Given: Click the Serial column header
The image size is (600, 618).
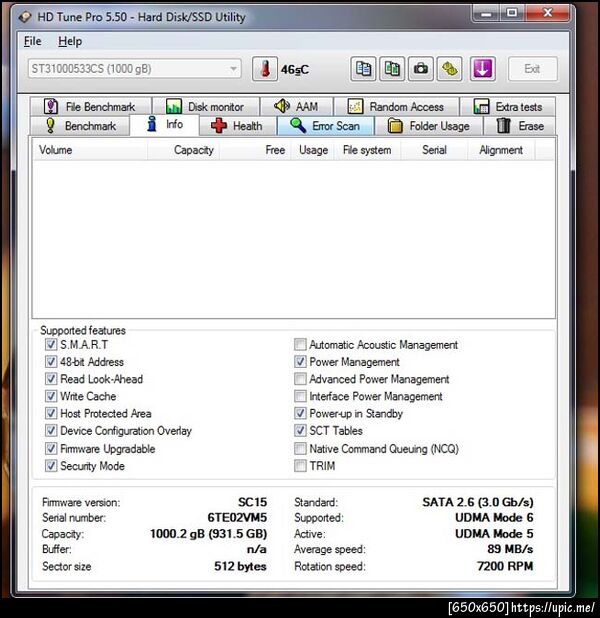Looking at the screenshot, I should coord(434,150).
